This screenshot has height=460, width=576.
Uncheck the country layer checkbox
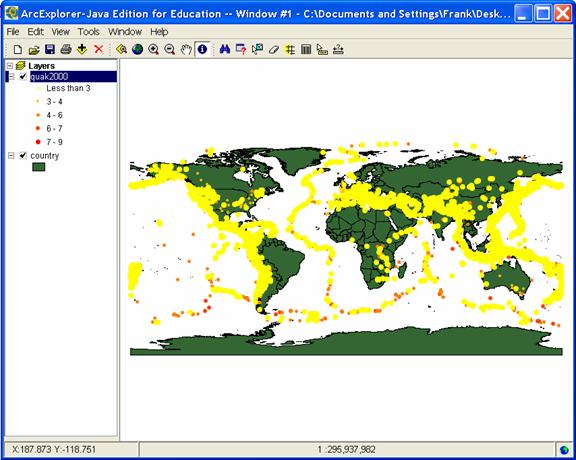[23, 155]
